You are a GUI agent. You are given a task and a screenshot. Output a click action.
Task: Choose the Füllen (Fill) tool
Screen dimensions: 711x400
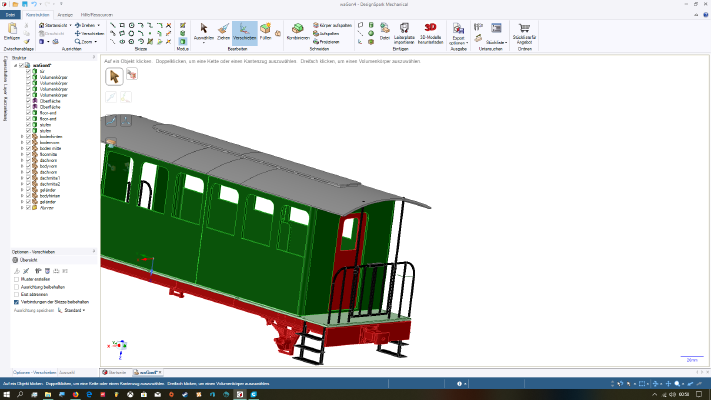pos(265,33)
